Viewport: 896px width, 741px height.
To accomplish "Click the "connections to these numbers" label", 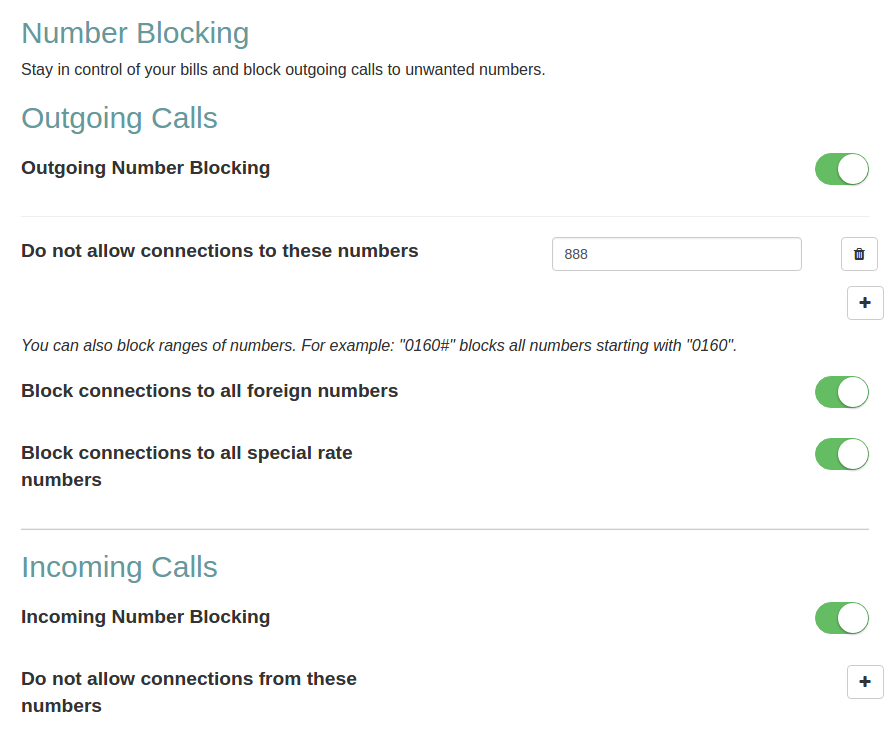I will (x=219, y=250).
